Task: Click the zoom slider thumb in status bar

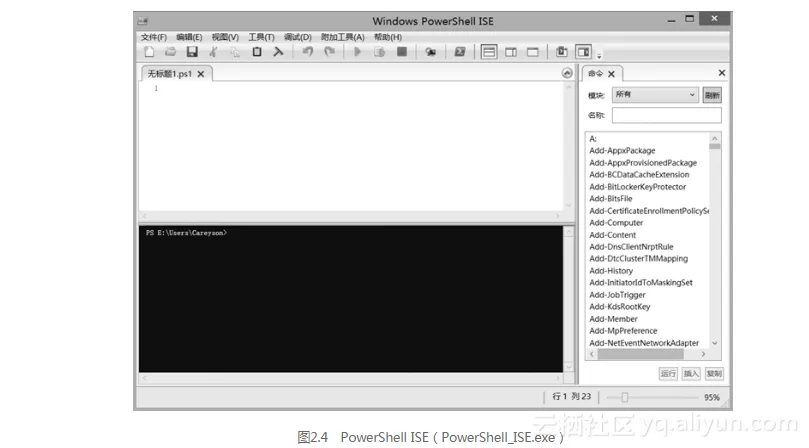Action: click(624, 397)
